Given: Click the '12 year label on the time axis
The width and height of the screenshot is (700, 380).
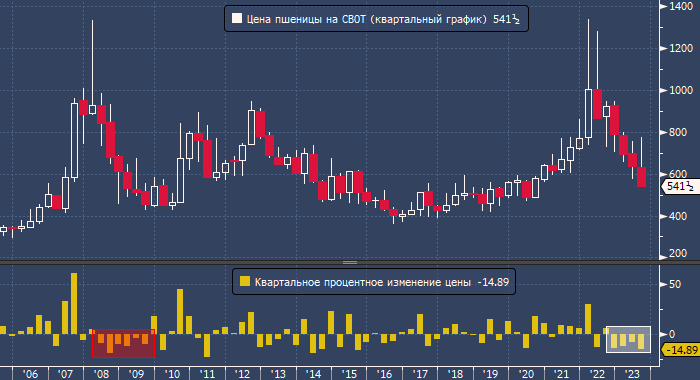Looking at the screenshot, I should point(242,374).
